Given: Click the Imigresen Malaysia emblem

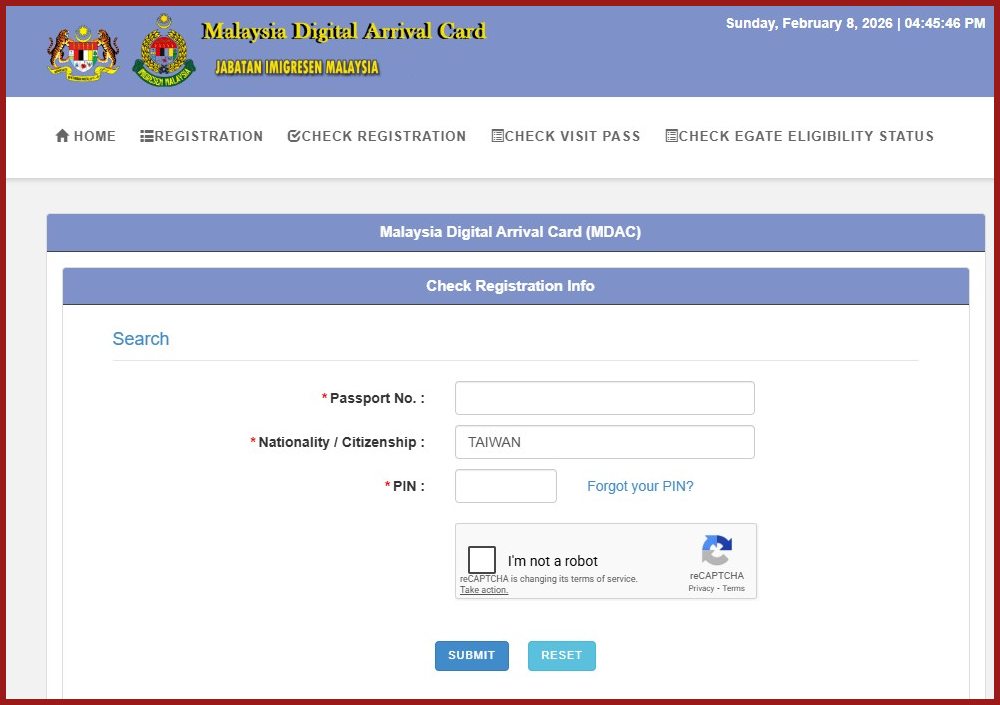Looking at the screenshot, I should pyautogui.click(x=164, y=50).
